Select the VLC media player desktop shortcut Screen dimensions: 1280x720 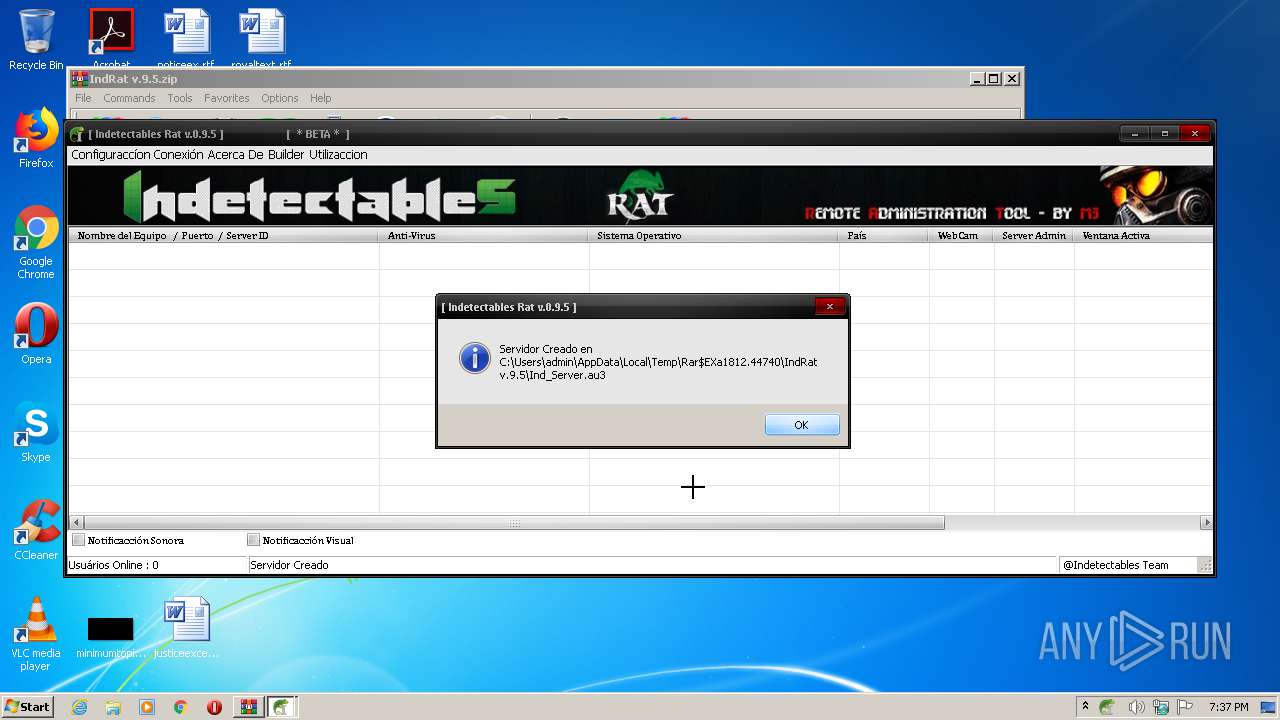tap(36, 634)
